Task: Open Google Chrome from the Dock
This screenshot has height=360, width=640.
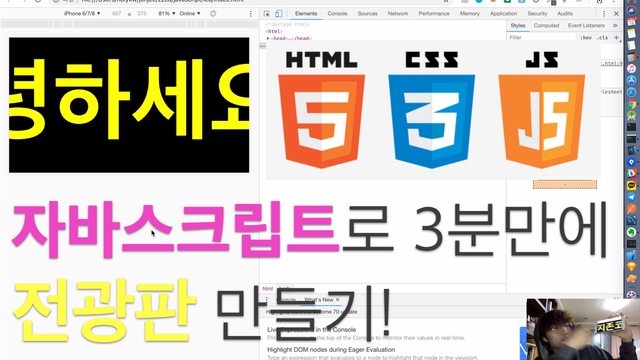Action: click(631, 104)
